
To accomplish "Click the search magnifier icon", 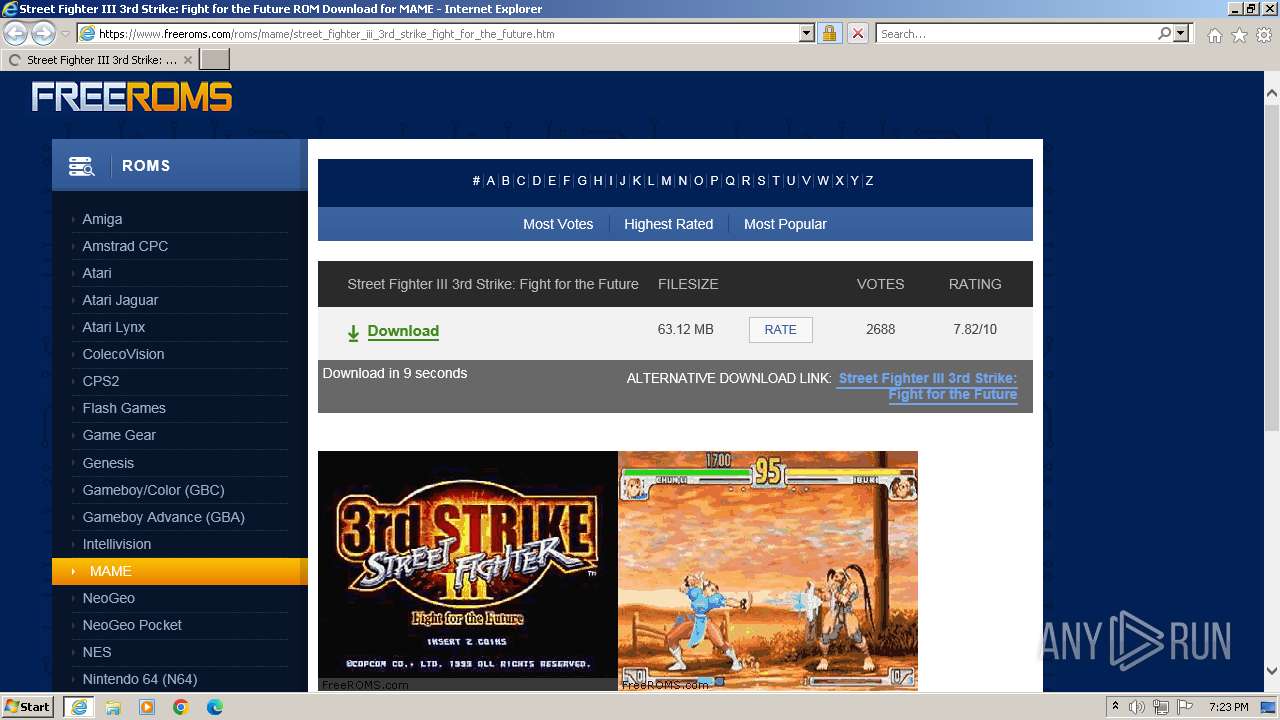I will tap(1164, 33).
